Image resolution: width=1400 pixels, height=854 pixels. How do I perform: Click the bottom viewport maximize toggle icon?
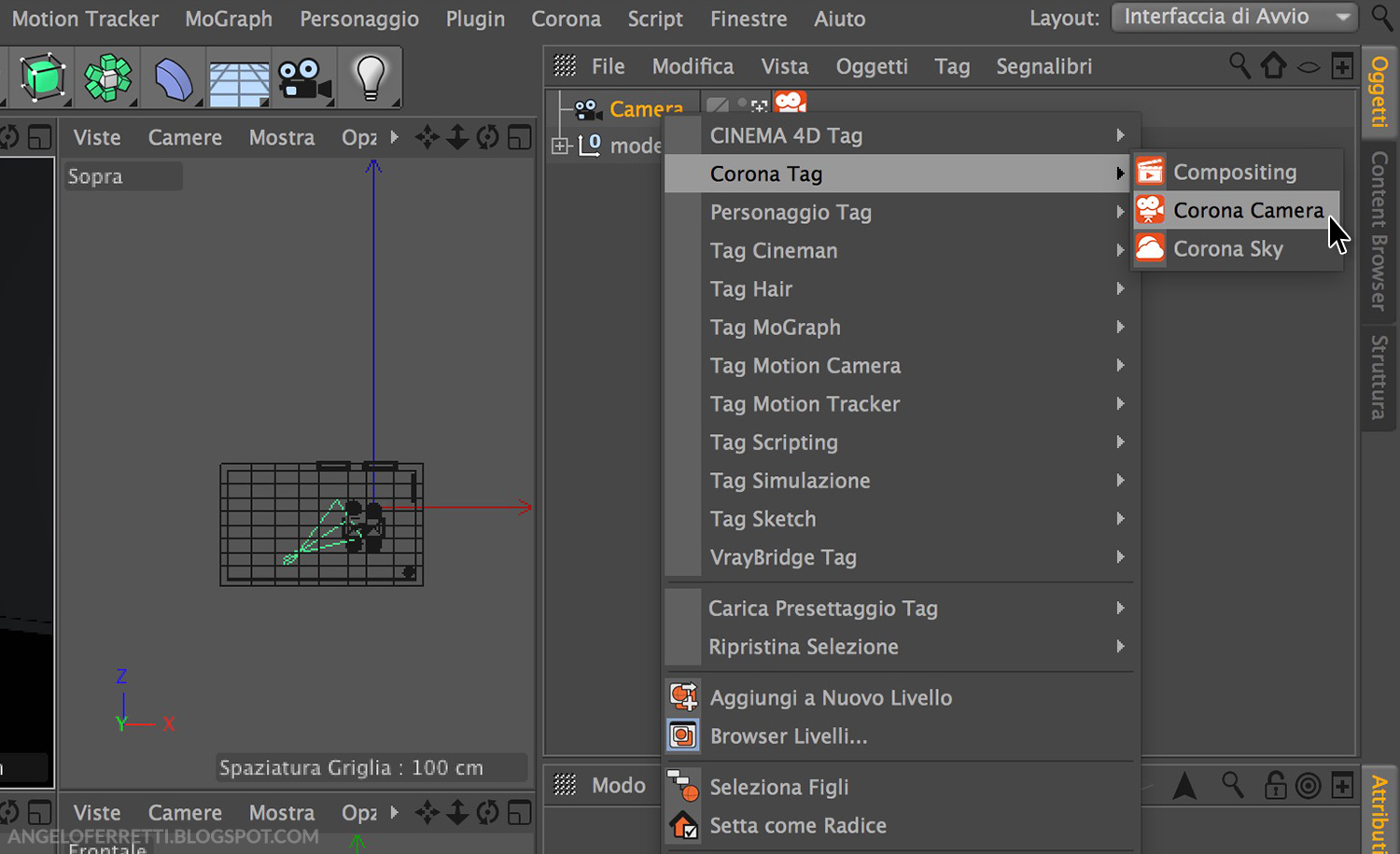pyautogui.click(x=519, y=813)
